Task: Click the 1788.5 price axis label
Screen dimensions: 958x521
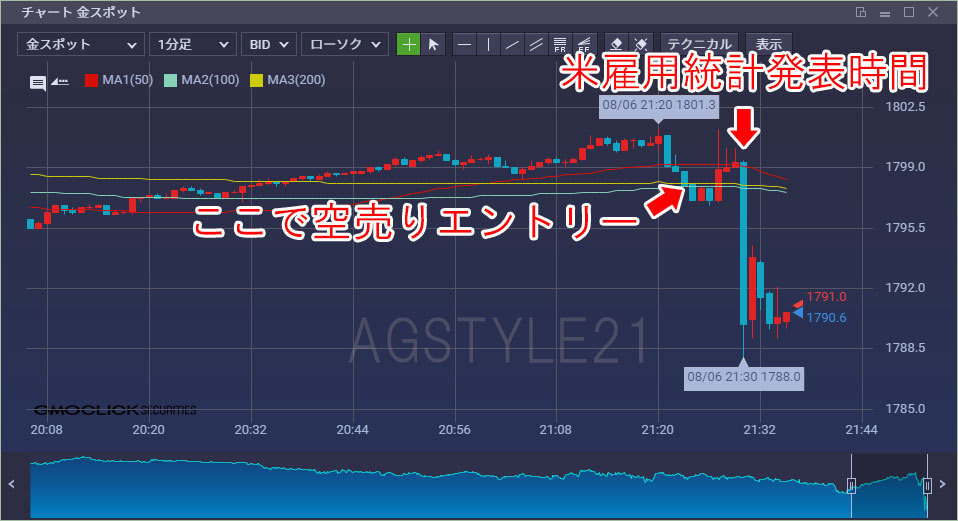Action: tap(905, 348)
